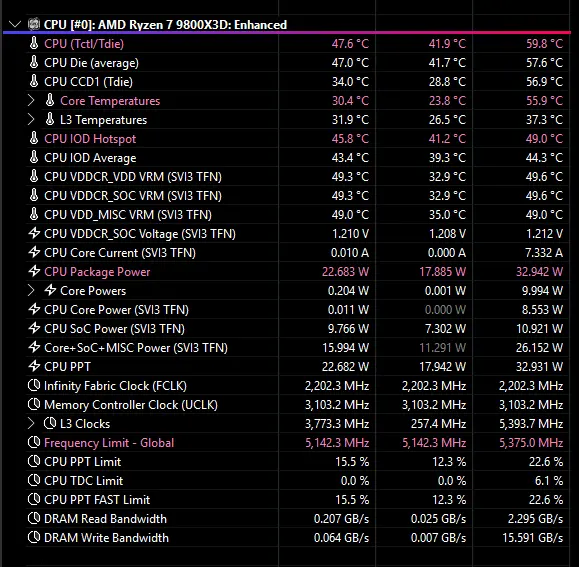This screenshot has height=567, width=579.
Task: Select the CPU TDC Limit row
Action: pyautogui.click(x=297, y=481)
